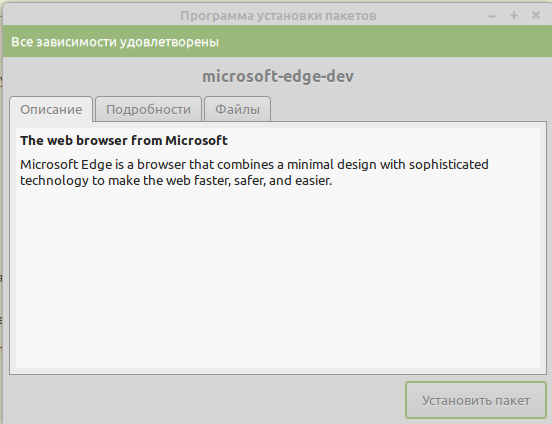Click the empty white area below the description
This screenshot has width=552, height=424.
tap(277, 278)
